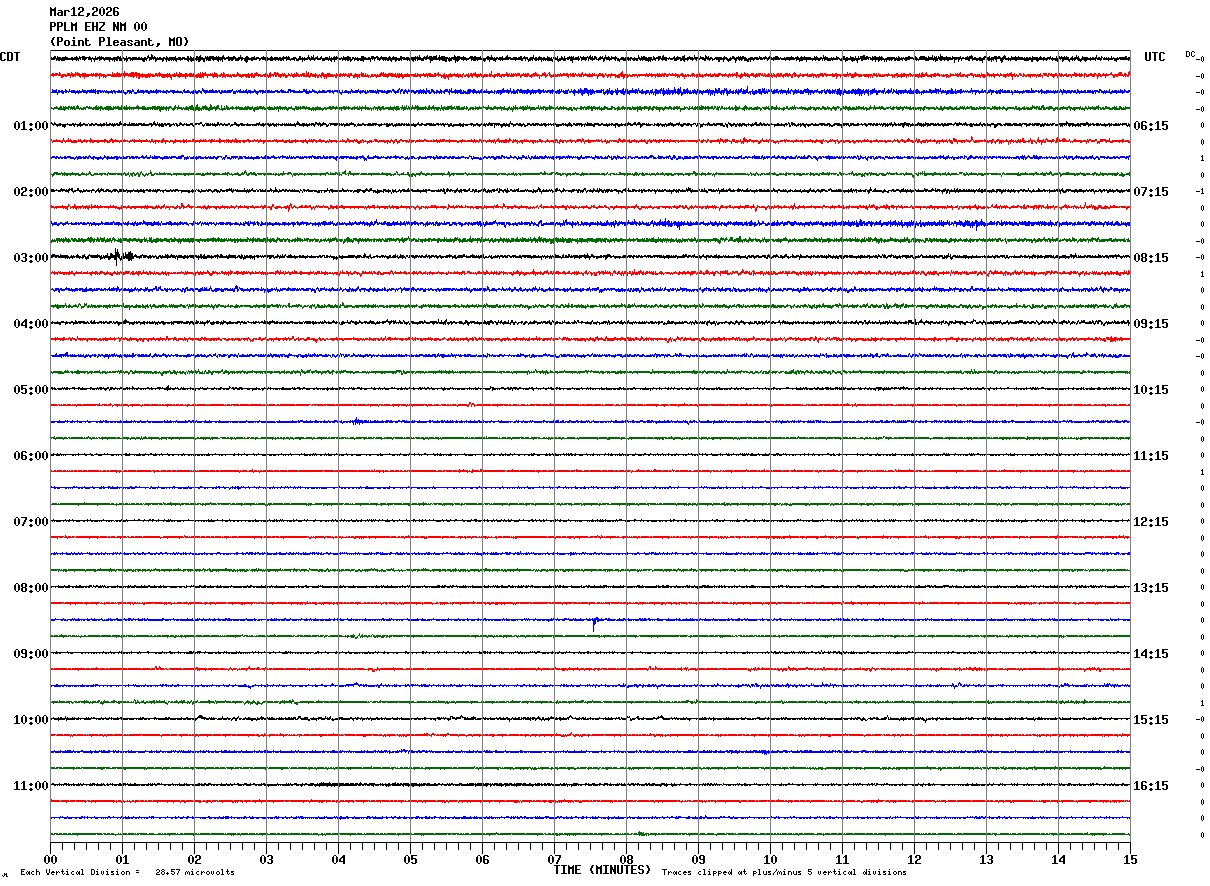Click minute 08 on the time axis
This screenshot has height=886, width=1210.
tap(626, 859)
